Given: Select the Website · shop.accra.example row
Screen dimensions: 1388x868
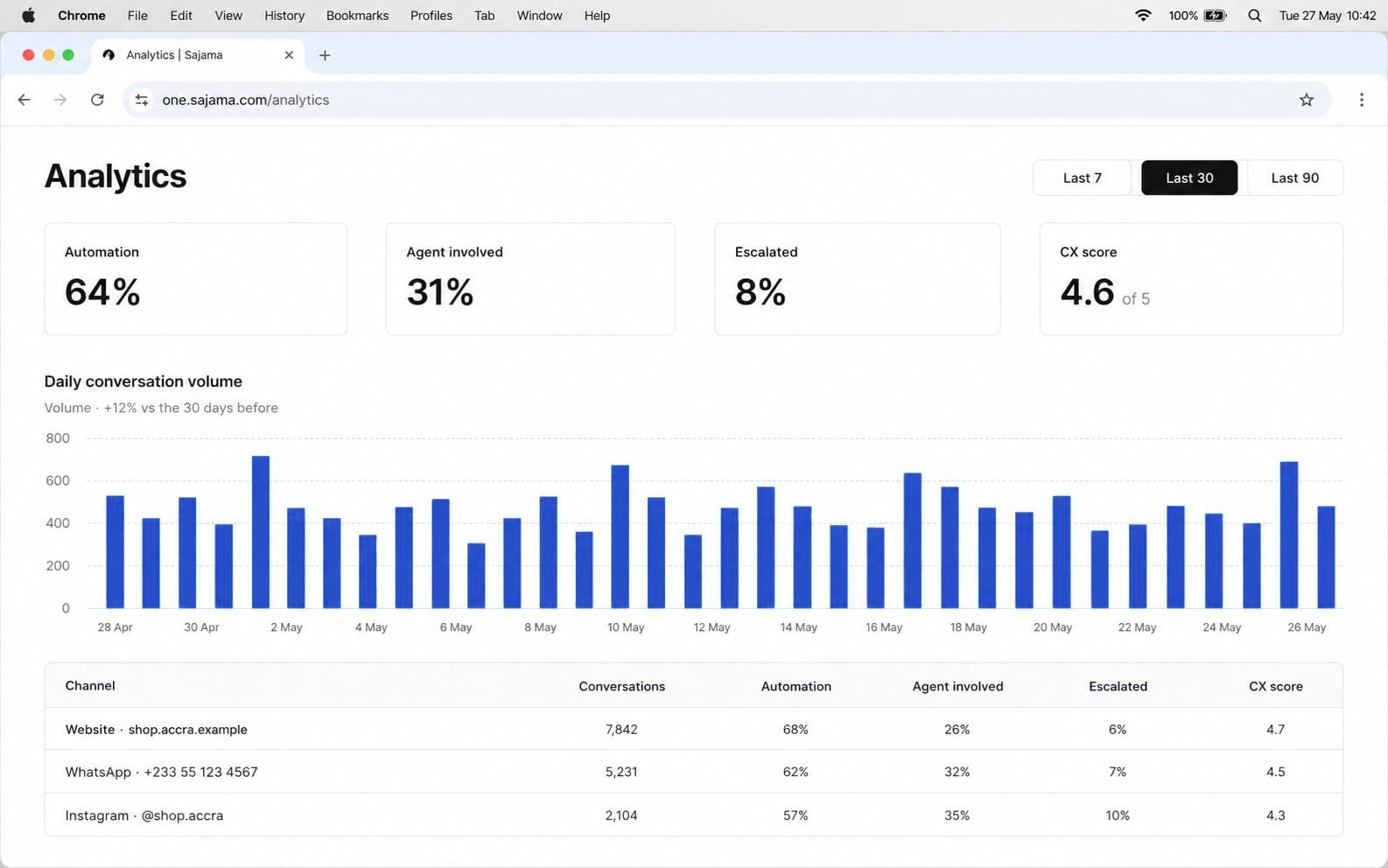Looking at the screenshot, I should (x=693, y=729).
